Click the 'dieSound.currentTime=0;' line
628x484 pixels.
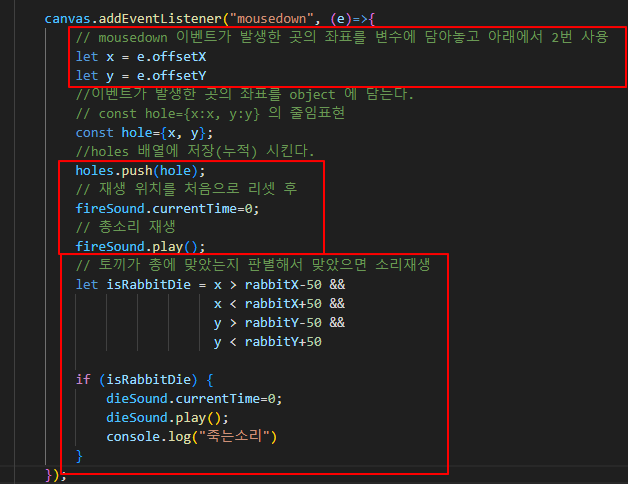tap(194, 399)
